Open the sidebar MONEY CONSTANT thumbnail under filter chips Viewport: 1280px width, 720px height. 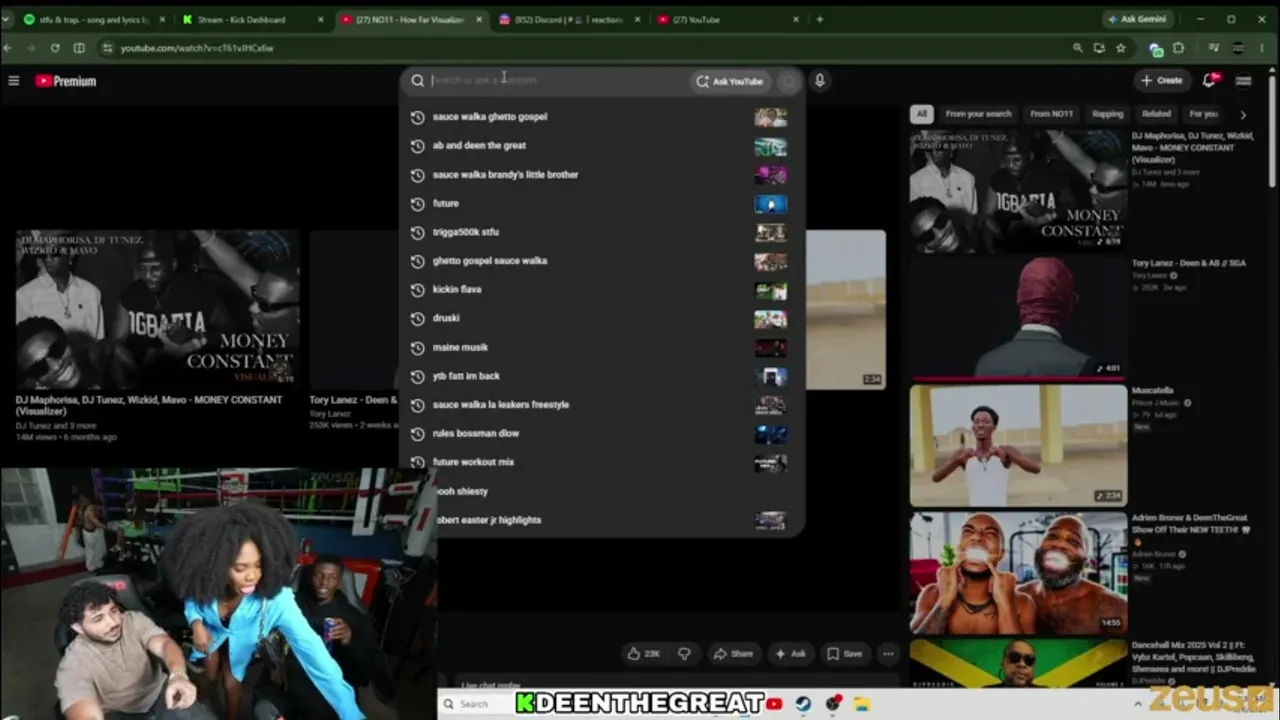point(1018,190)
